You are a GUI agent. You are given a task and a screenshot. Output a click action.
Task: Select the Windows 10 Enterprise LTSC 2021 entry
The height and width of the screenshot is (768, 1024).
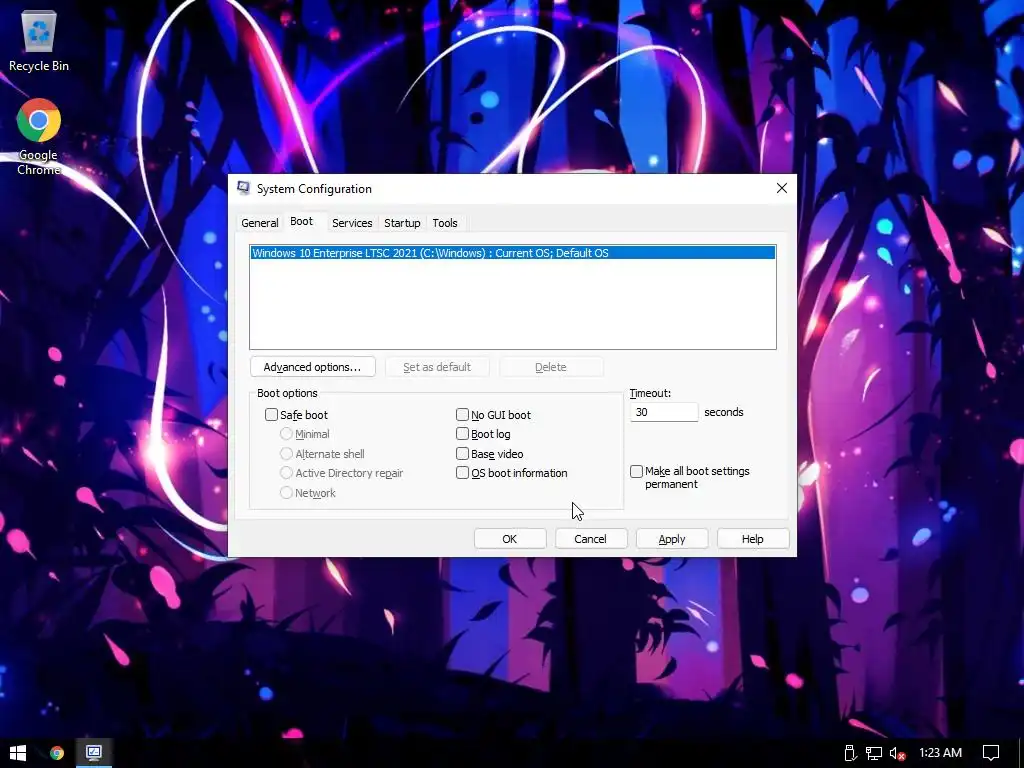(x=513, y=253)
